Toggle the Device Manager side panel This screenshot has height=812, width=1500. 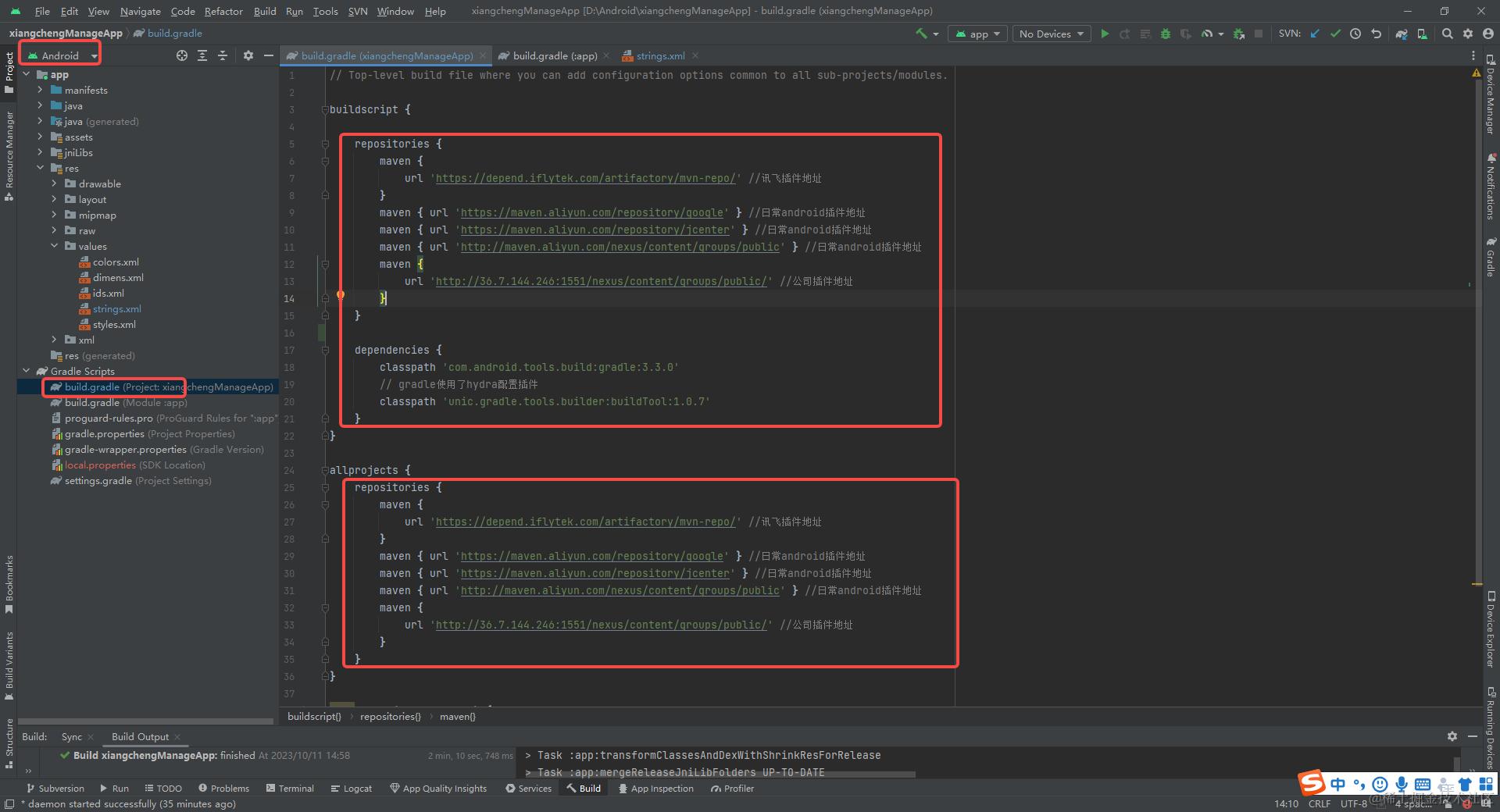pos(1491,94)
